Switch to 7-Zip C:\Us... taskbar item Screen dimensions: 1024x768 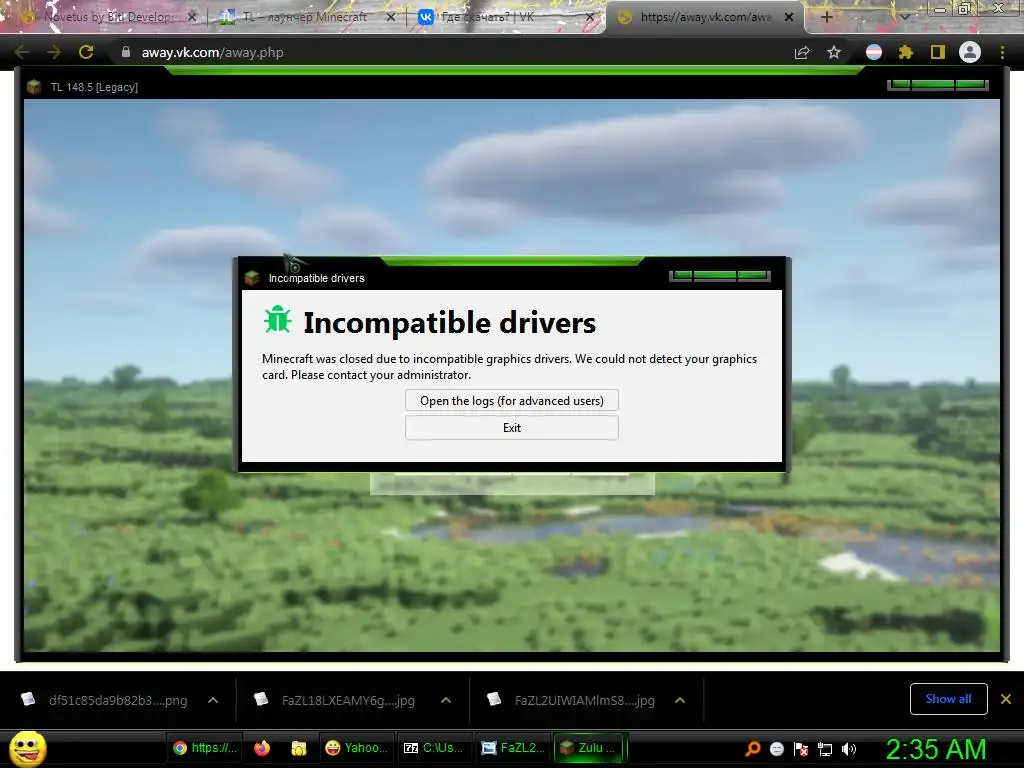pos(433,748)
